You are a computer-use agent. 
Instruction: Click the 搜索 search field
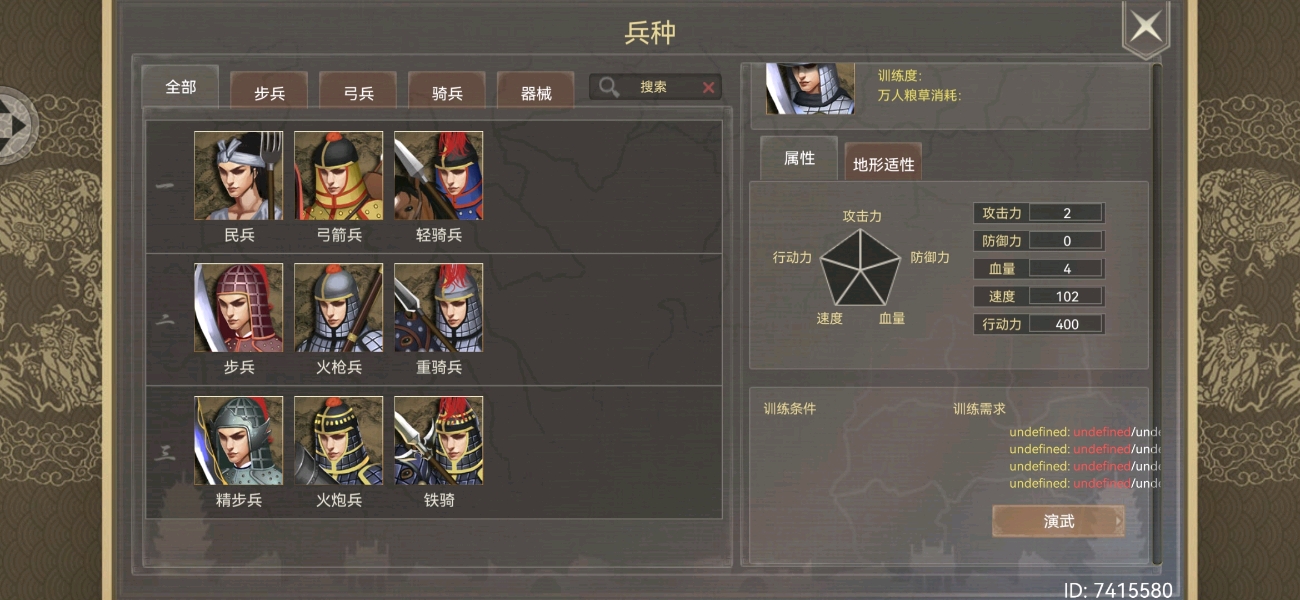click(x=655, y=87)
